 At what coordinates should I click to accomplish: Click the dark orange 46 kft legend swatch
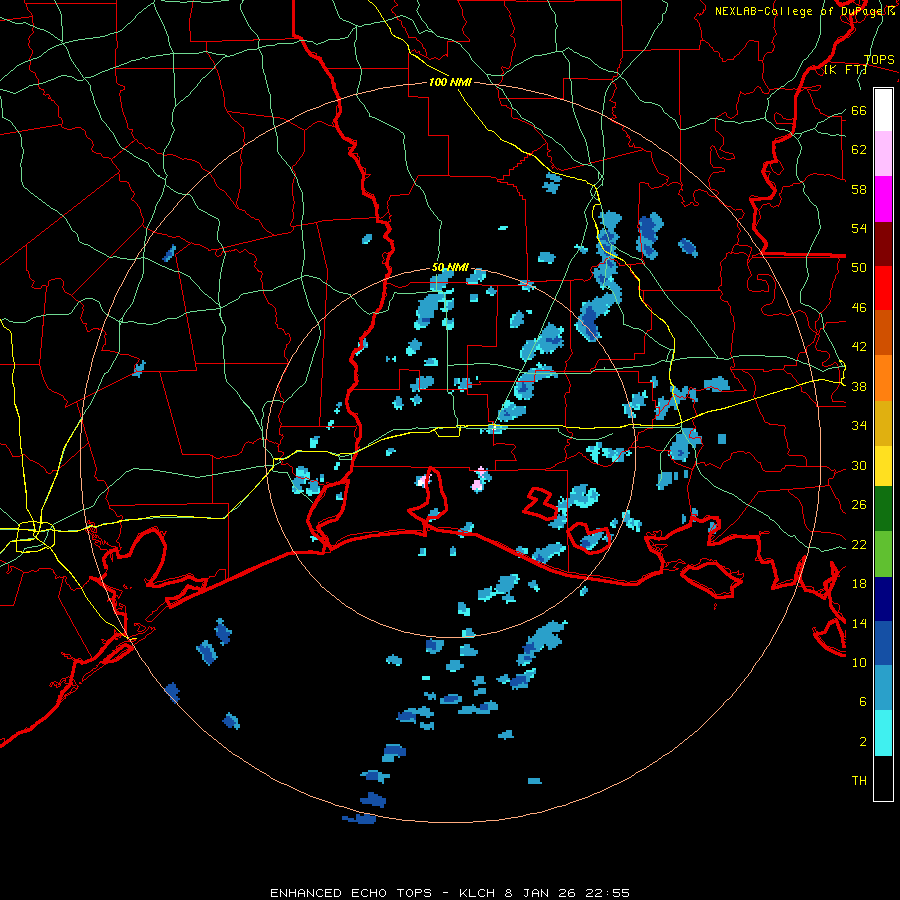coord(883,333)
